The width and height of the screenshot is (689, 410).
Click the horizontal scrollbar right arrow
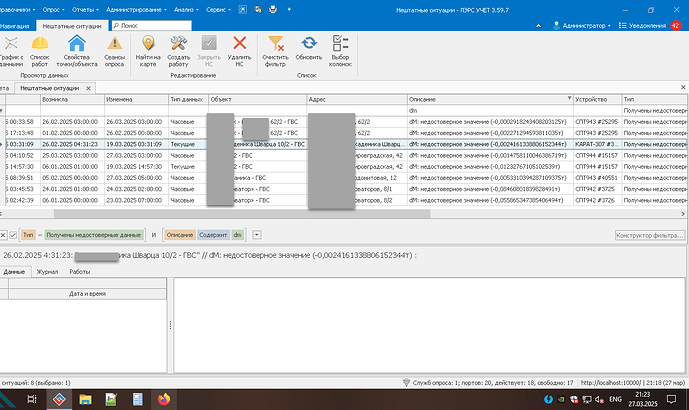click(x=683, y=214)
